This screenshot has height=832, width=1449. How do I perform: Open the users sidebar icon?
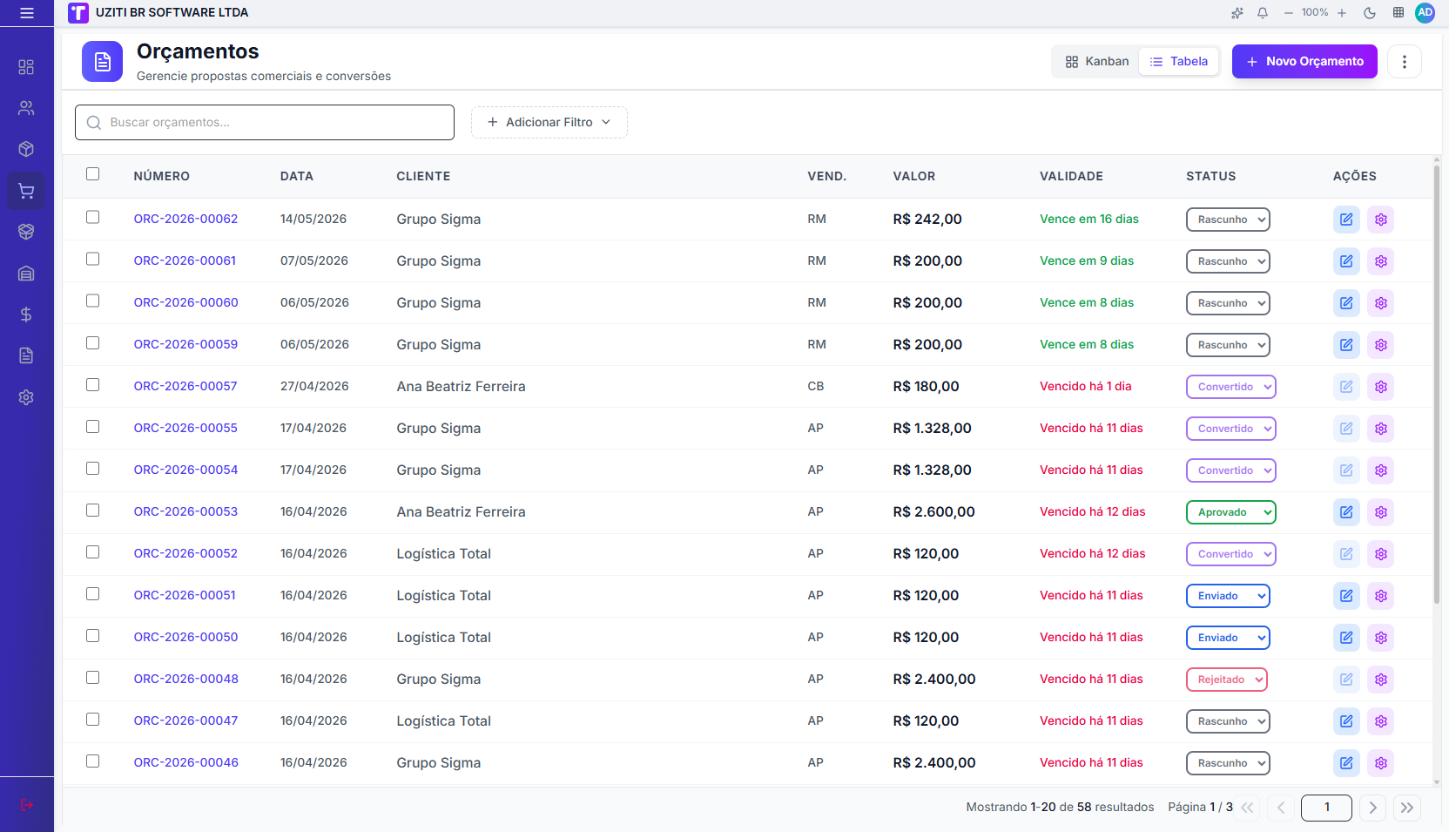tap(26, 108)
